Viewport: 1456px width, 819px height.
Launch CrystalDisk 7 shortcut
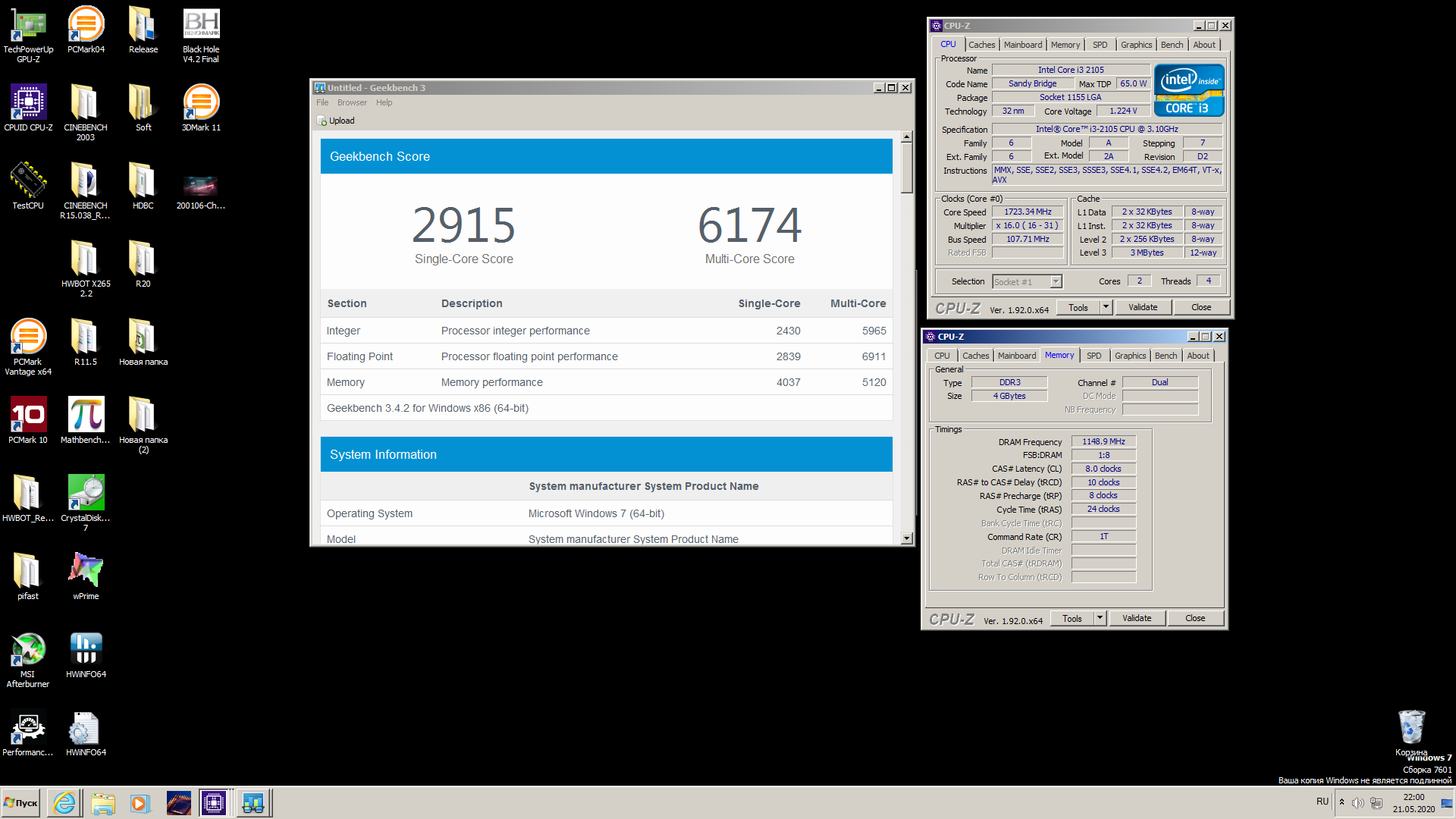coord(86,503)
